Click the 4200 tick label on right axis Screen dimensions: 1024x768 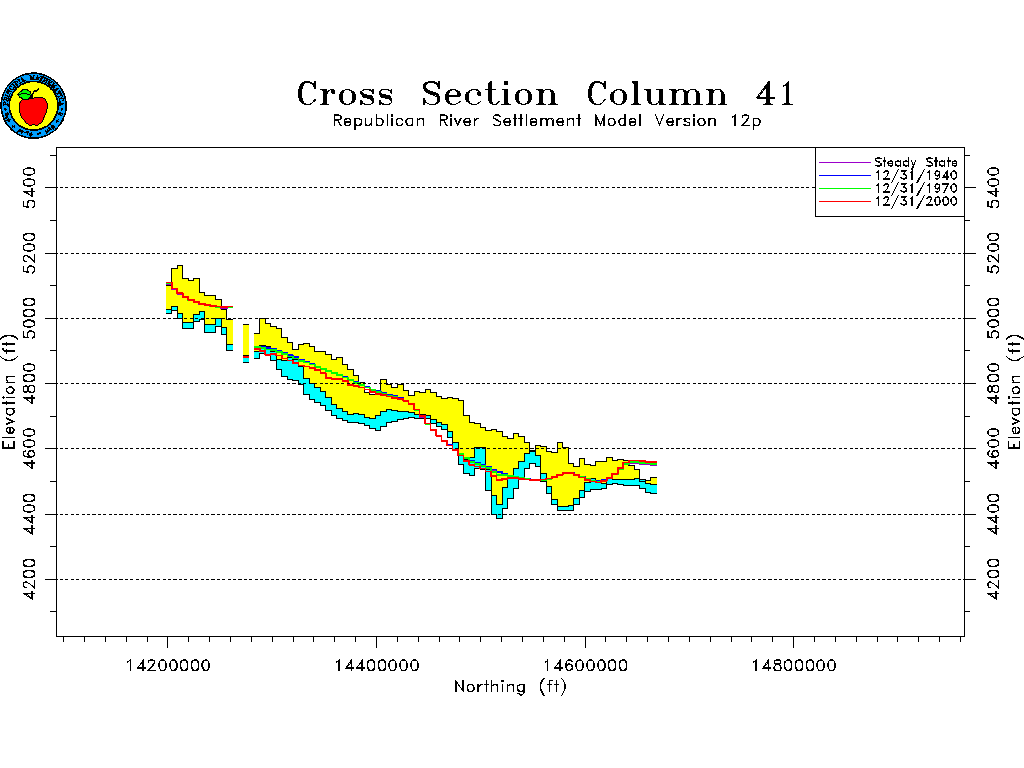point(991,579)
